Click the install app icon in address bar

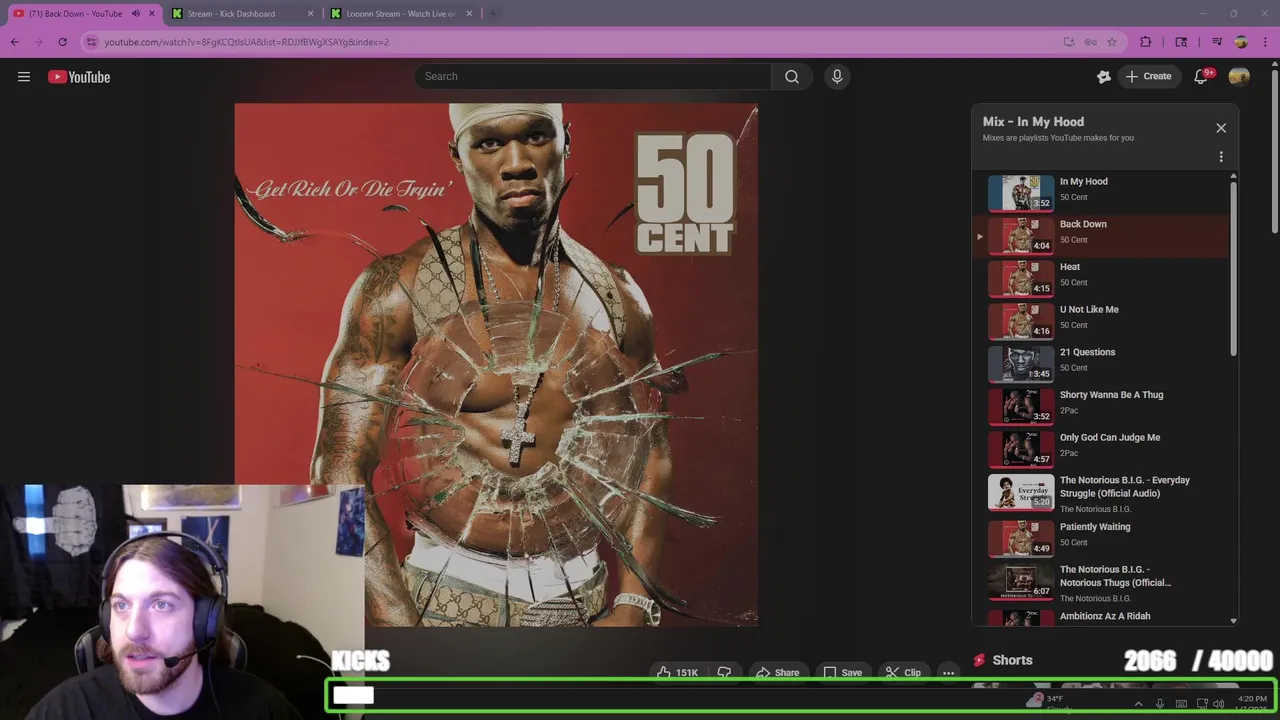point(1069,42)
